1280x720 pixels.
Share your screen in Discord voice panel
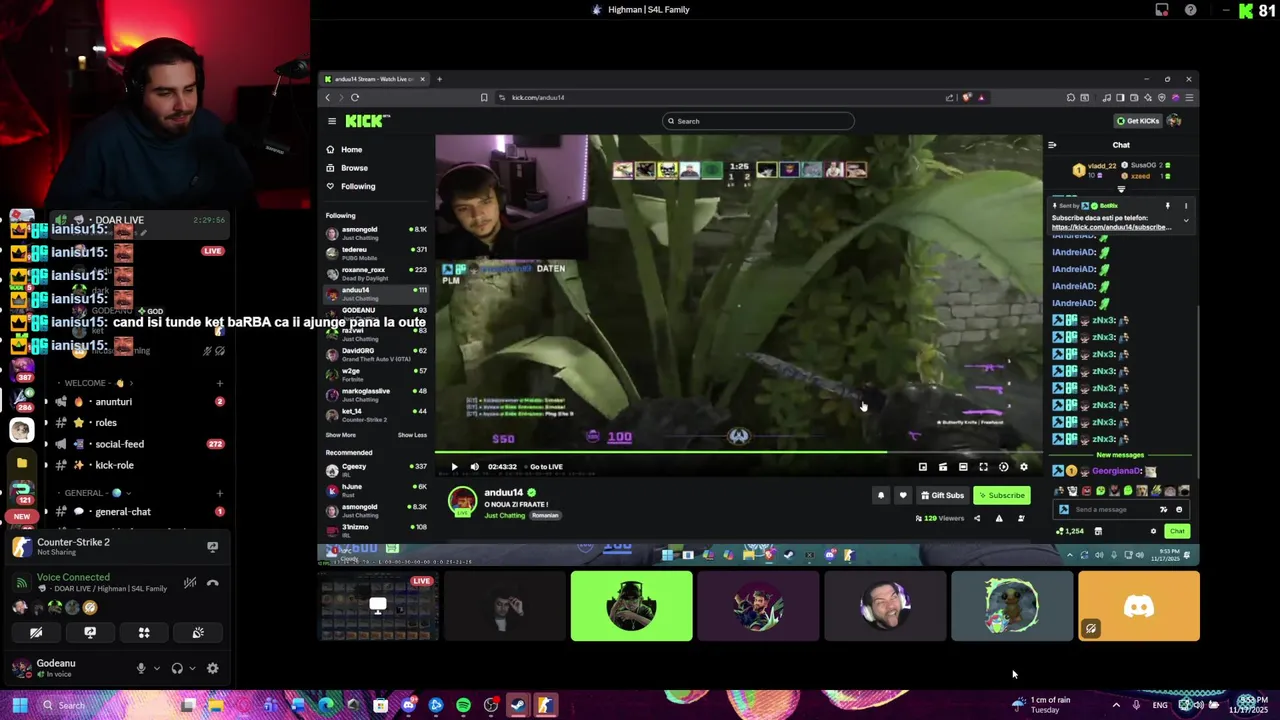click(90, 632)
